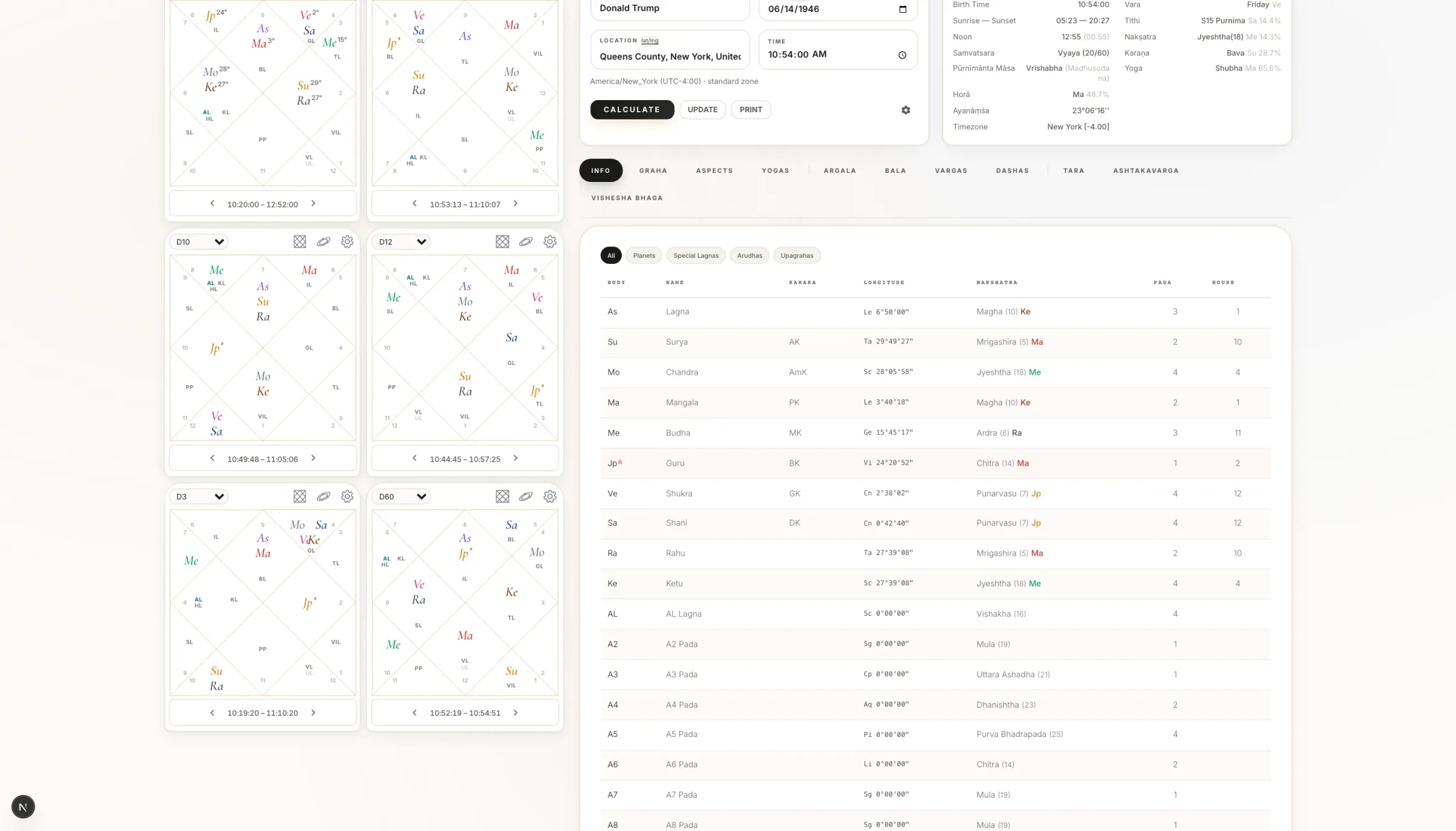Go to next time range after 12:52:00
The image size is (1456, 831).
coord(314,204)
